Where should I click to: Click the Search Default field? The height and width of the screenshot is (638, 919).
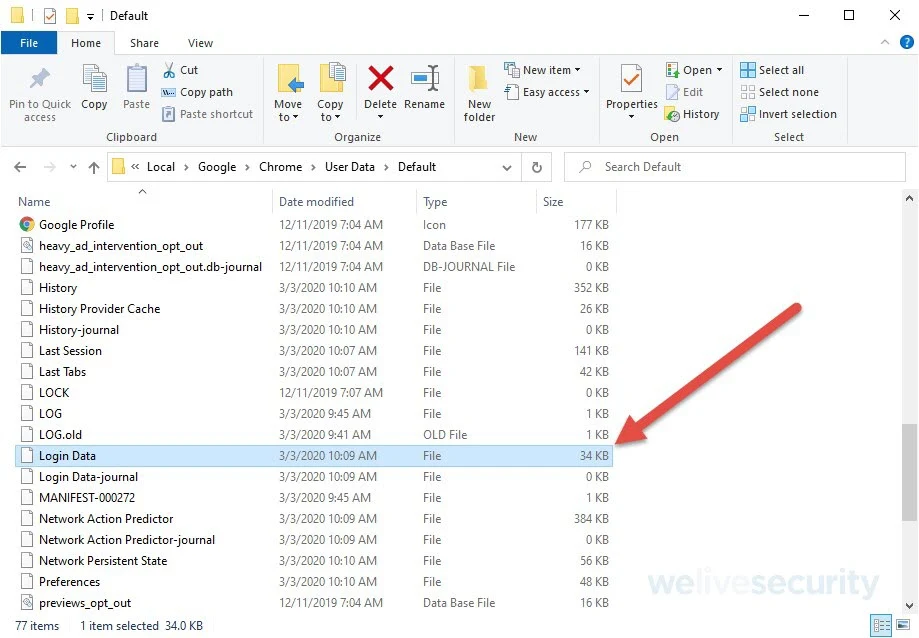734,167
